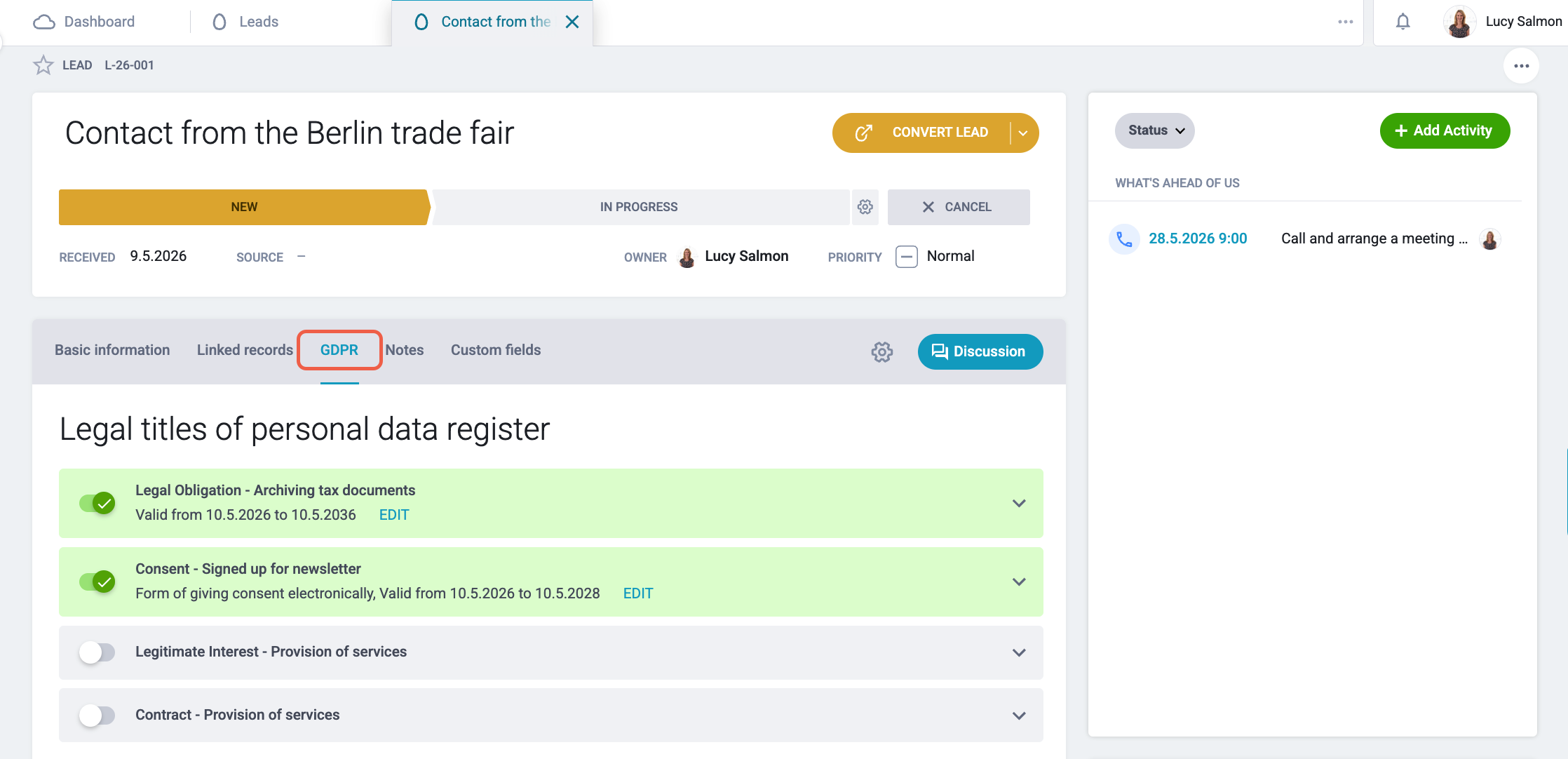Image resolution: width=1568 pixels, height=759 pixels.
Task: Open the Custom fields tab
Action: pyautogui.click(x=496, y=350)
